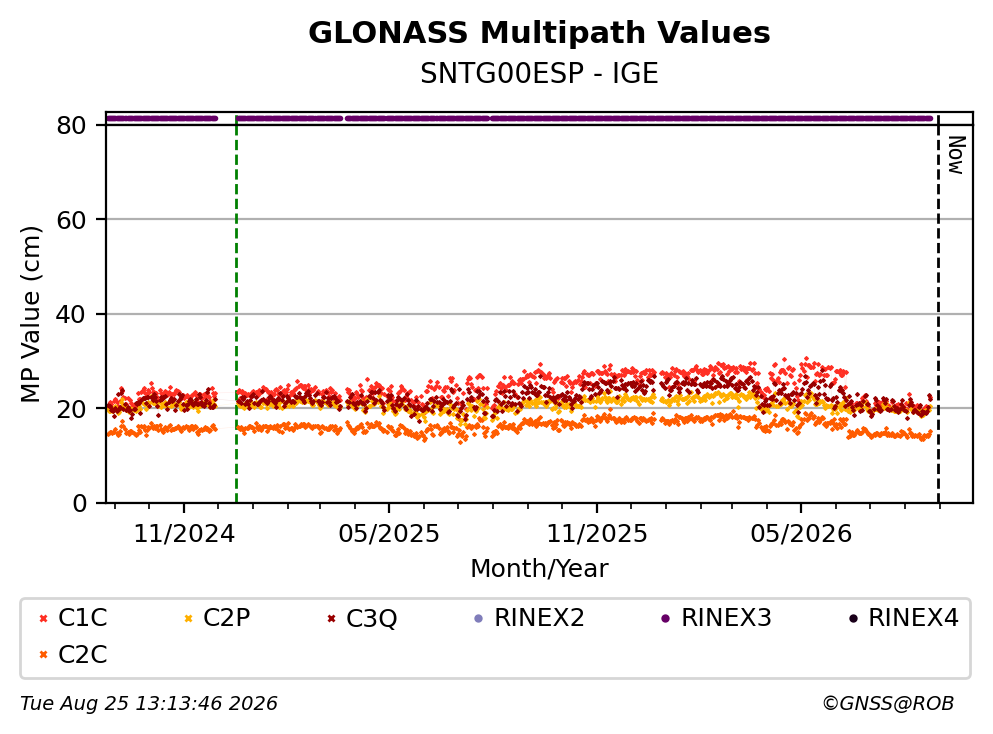Click the RINEX2 lavender legend dot
Viewport: 993px width, 734px height.
479,618
